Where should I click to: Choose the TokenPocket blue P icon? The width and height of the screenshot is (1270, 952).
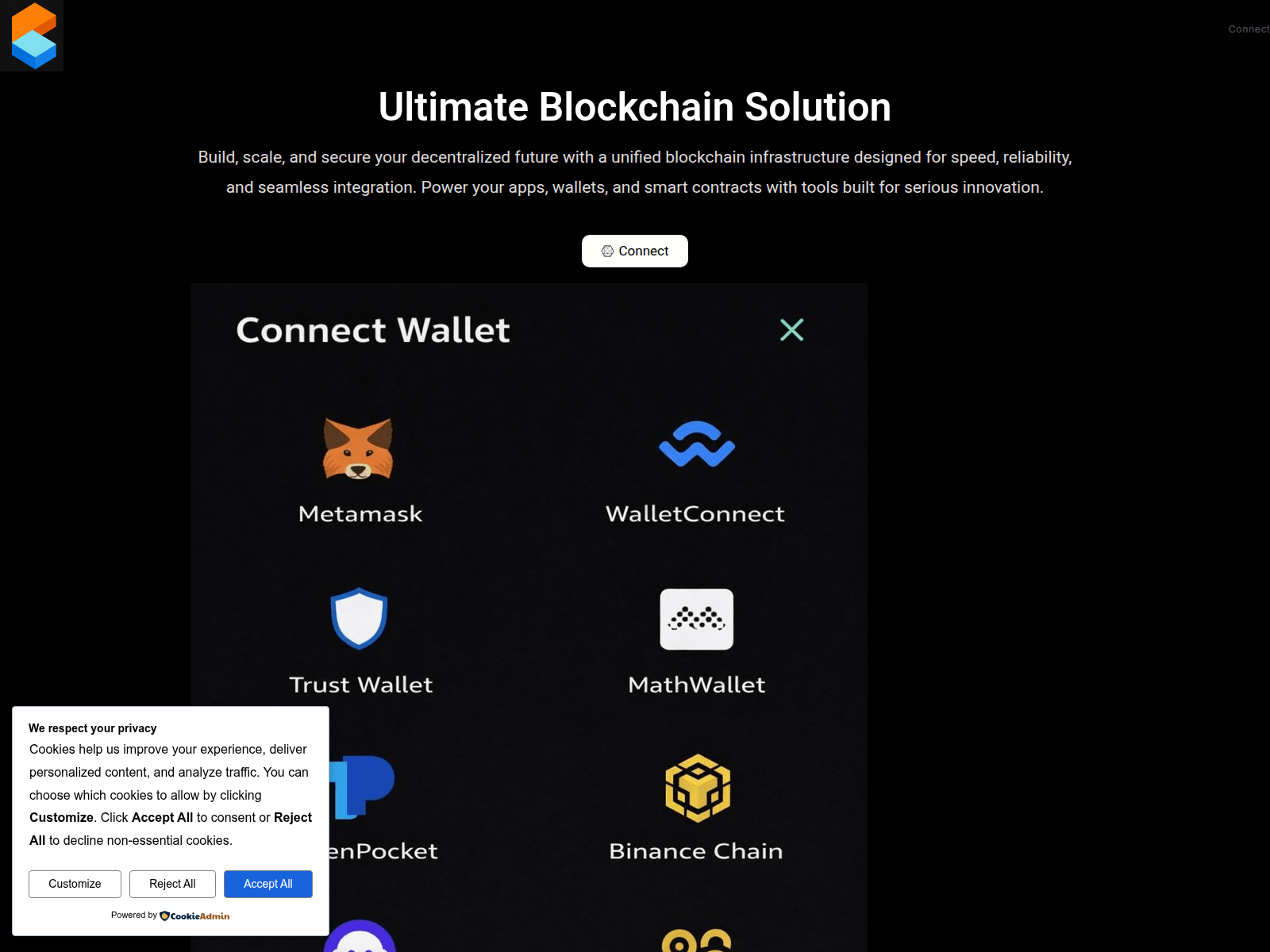(x=362, y=786)
